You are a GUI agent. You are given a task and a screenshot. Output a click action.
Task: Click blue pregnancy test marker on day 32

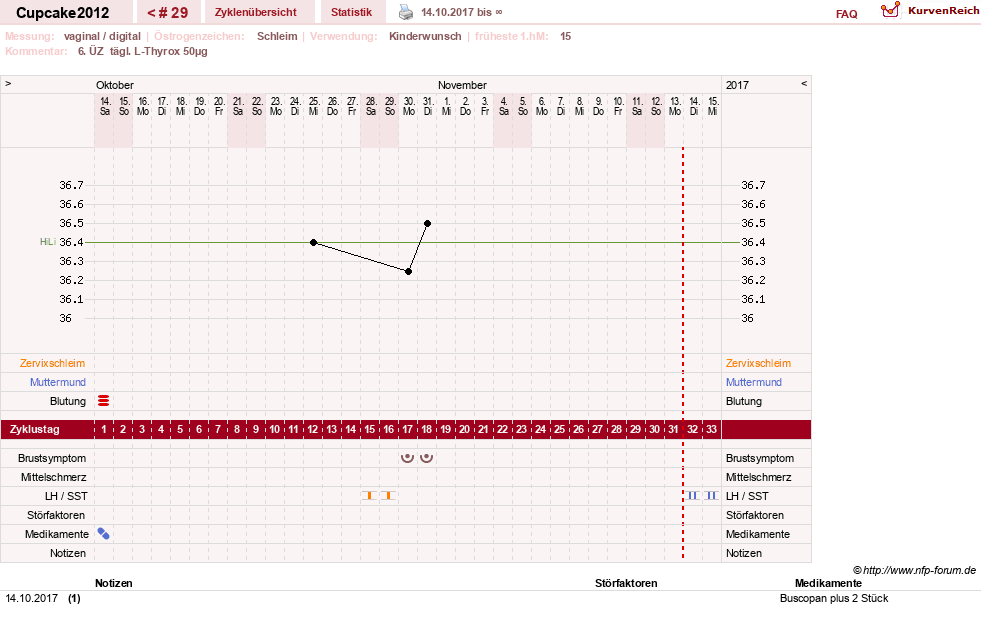[693, 496]
